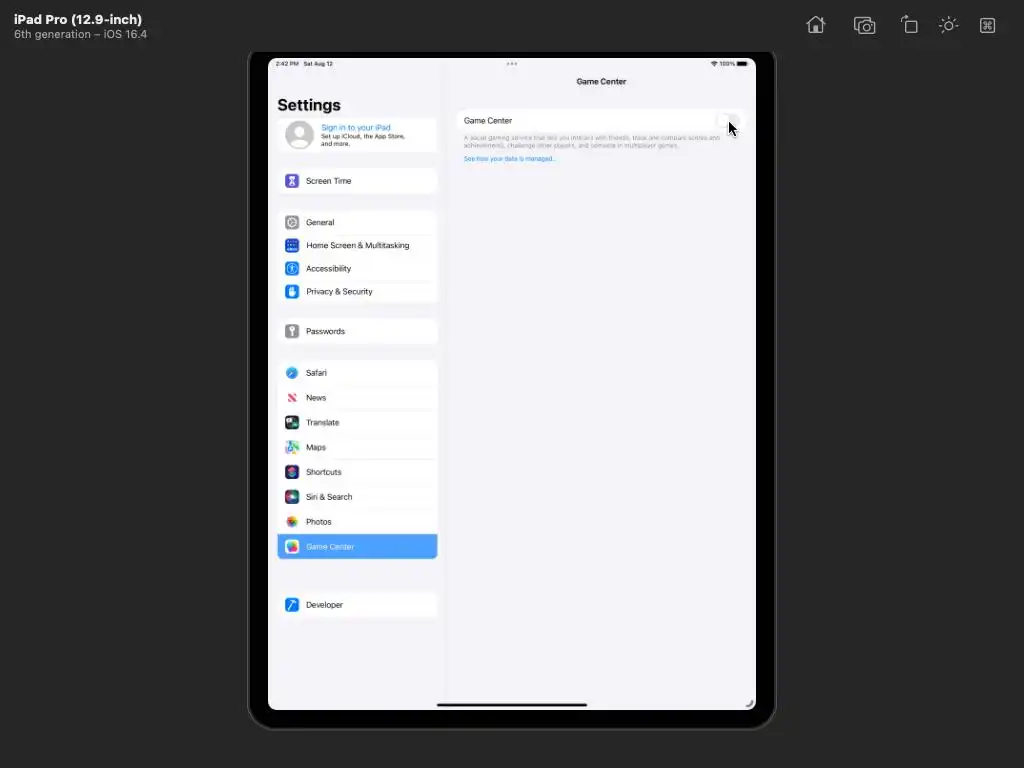Open Screen Time settings
The height and width of the screenshot is (768, 1024).
[x=357, y=181]
